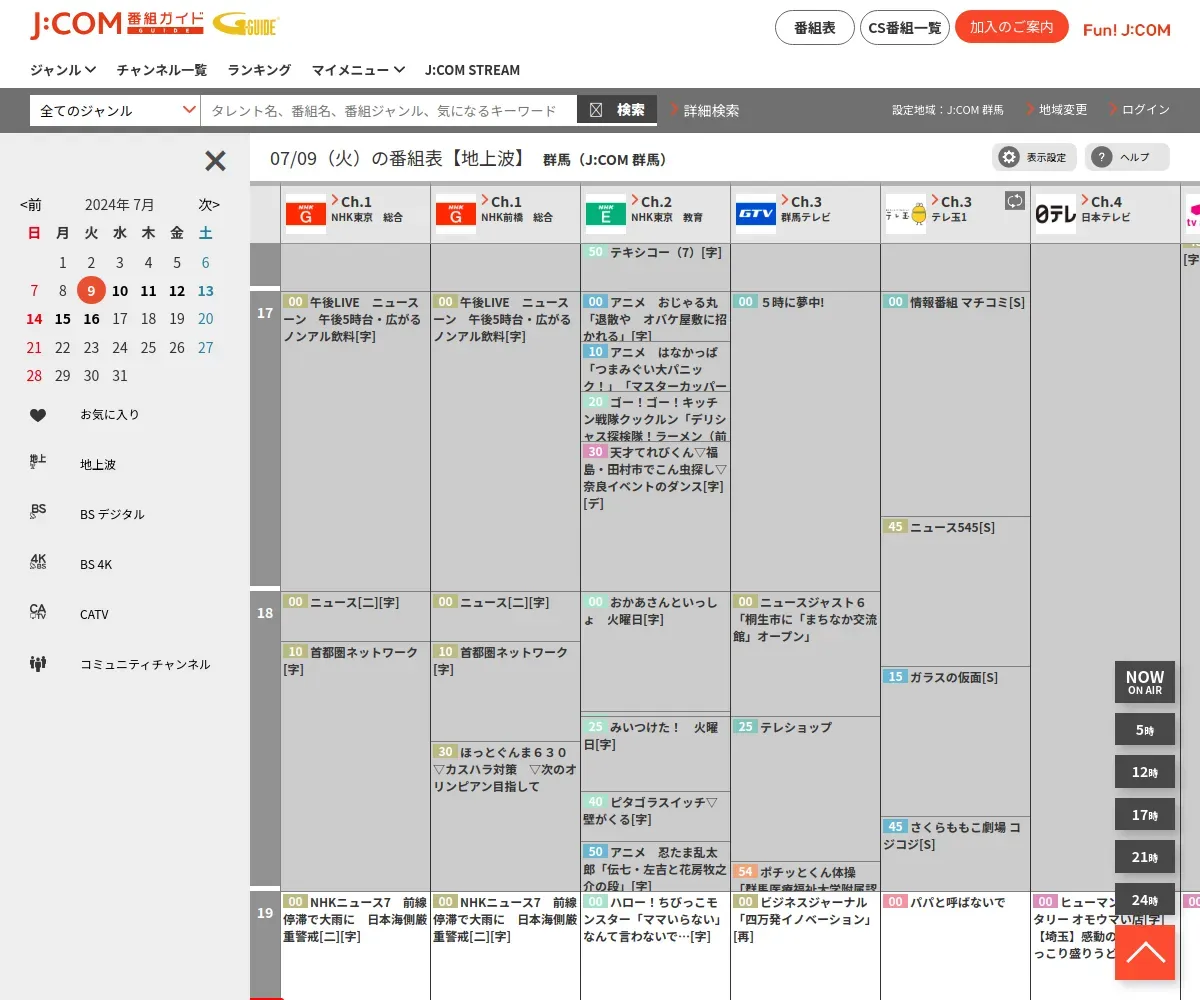
Task: Go to previous month with <前
Action: click(31, 205)
